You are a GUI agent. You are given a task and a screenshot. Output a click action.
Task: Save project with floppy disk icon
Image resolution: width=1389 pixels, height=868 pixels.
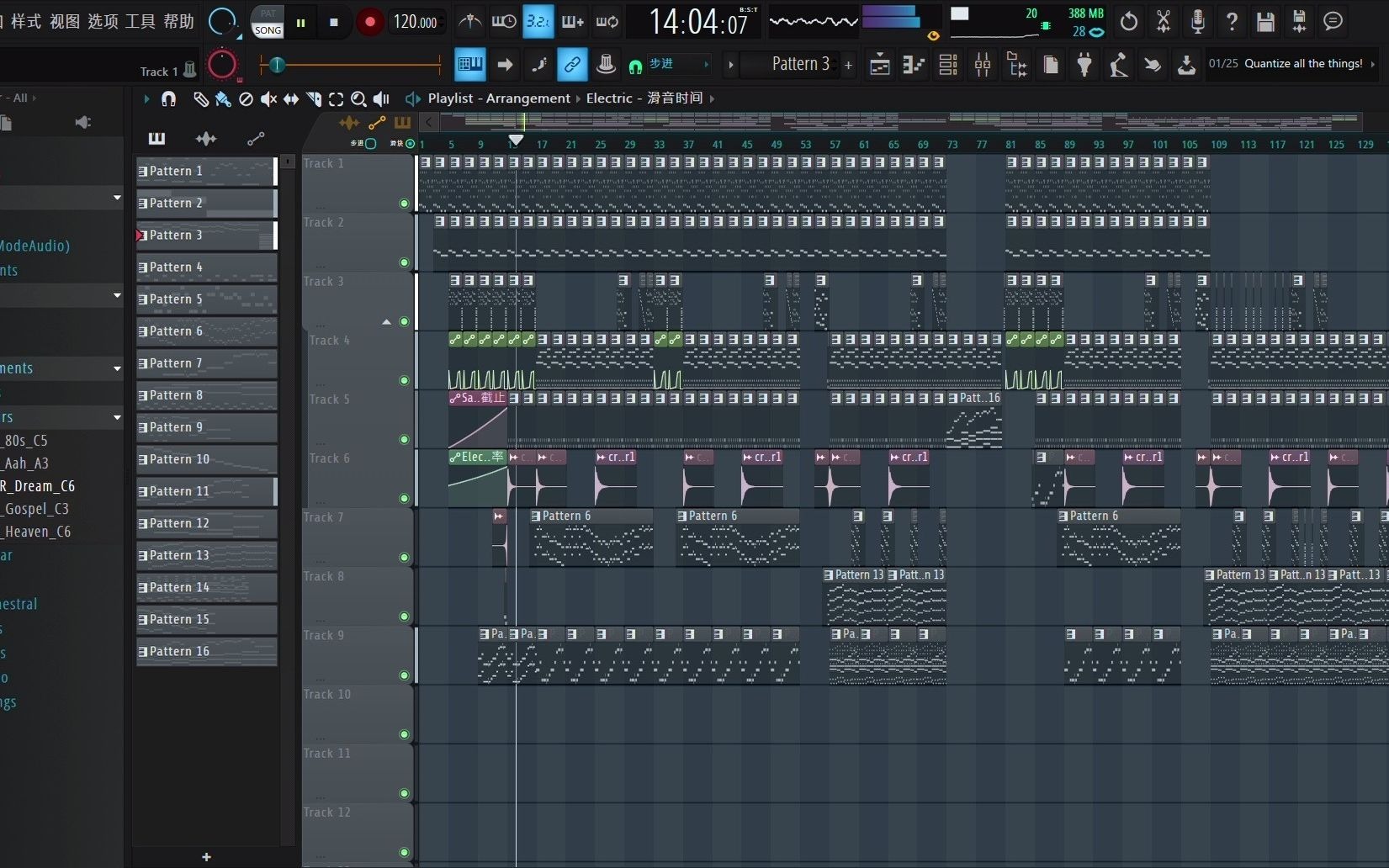point(1265,22)
